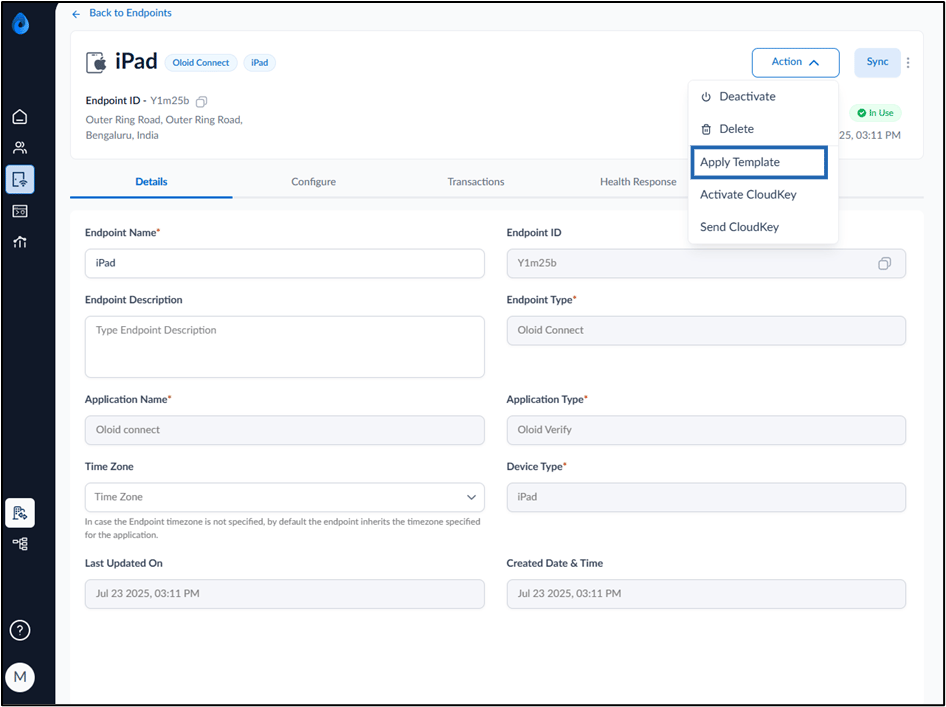Select Apply Template from the Action menu
Screen dimensions: 946x707
click(759, 162)
